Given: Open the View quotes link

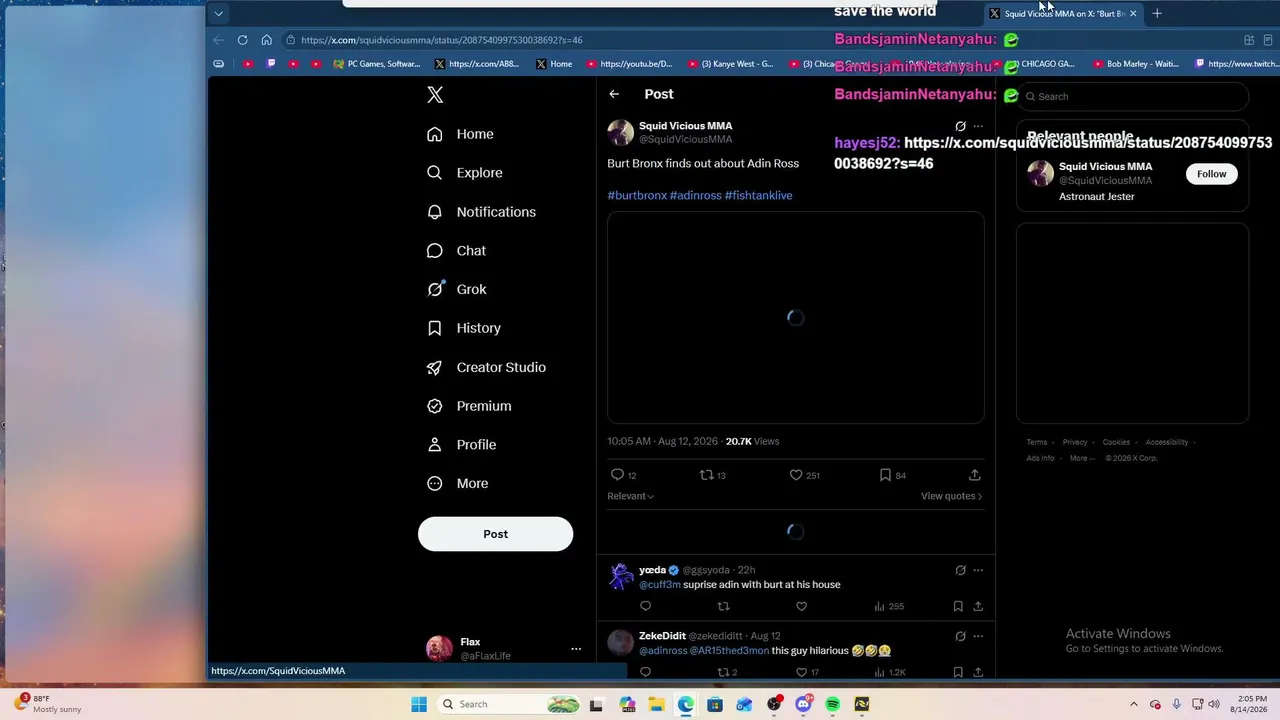Looking at the screenshot, I should coord(951,496).
